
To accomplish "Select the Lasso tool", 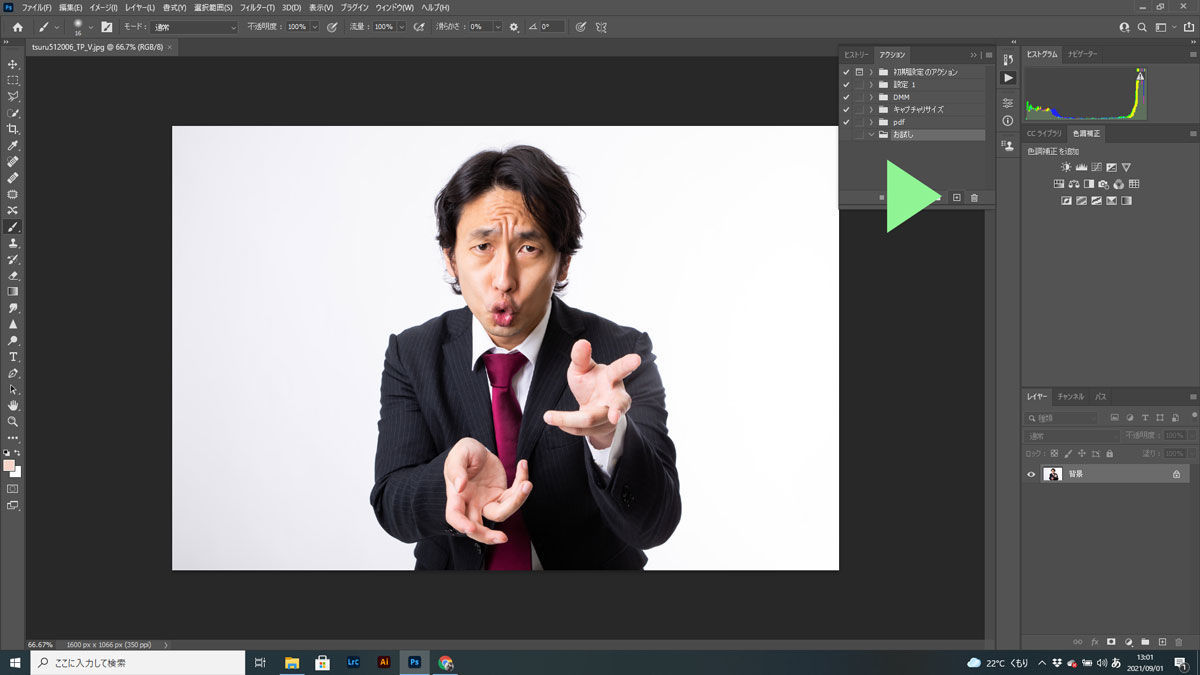I will [x=13, y=96].
